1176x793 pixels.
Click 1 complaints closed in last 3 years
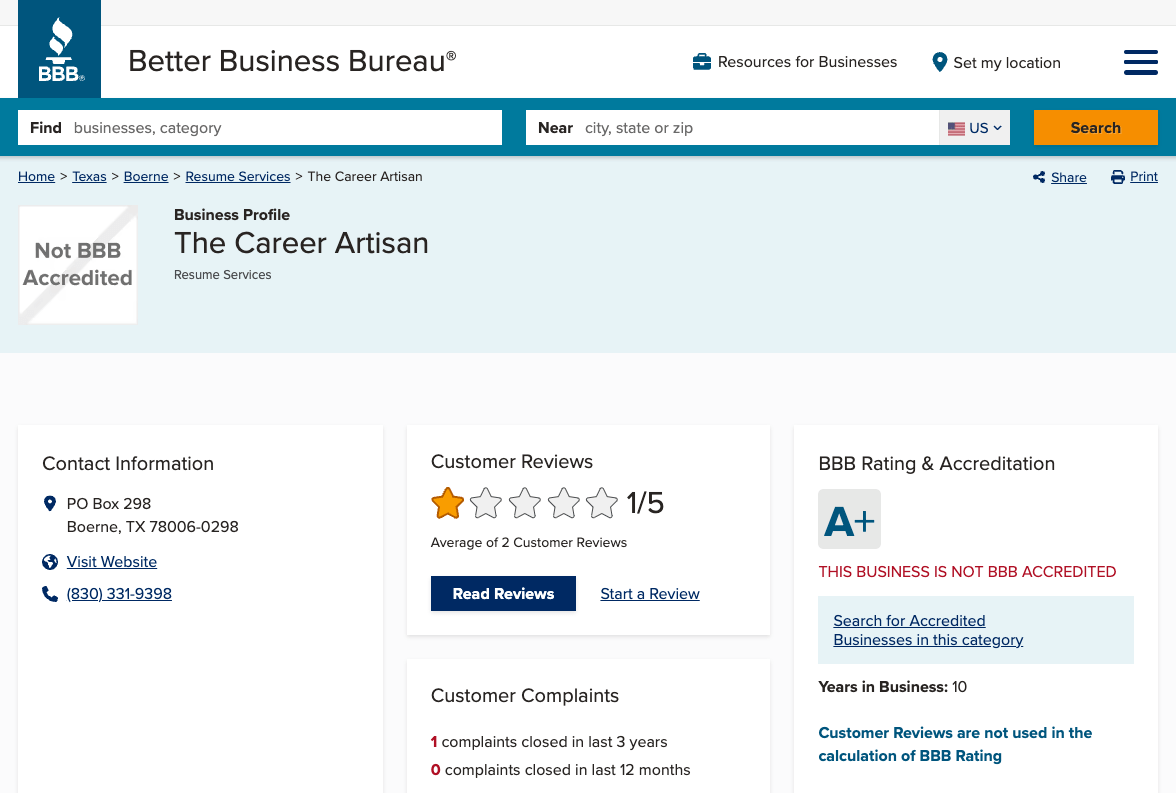[x=549, y=742]
